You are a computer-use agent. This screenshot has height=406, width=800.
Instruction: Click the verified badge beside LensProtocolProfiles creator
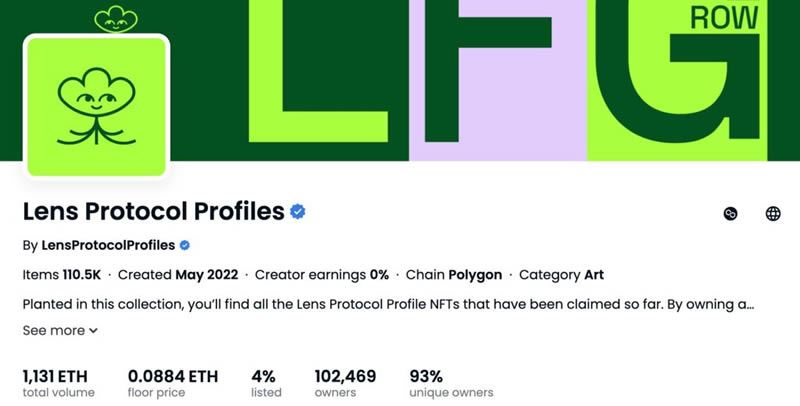click(x=185, y=245)
